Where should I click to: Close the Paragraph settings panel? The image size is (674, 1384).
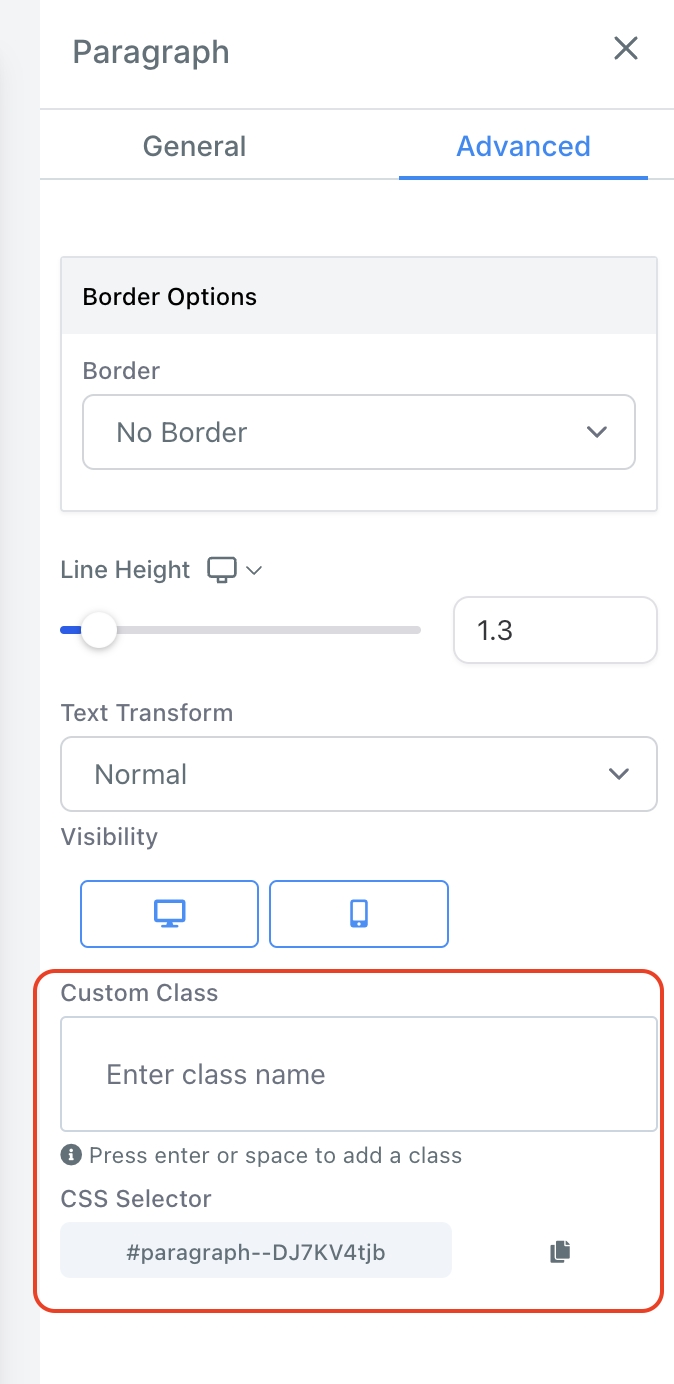pyautogui.click(x=626, y=49)
